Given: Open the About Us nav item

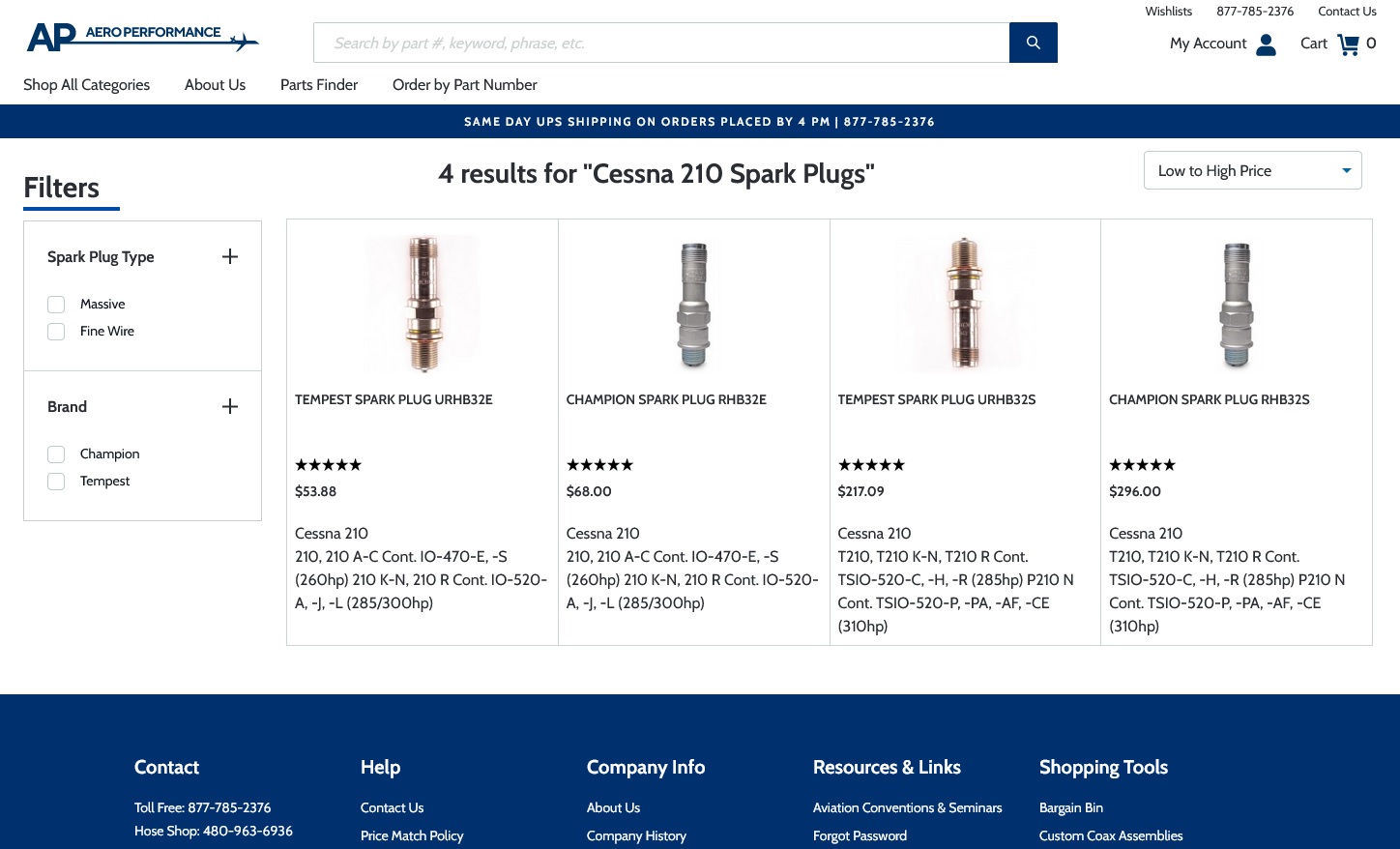Looking at the screenshot, I should (x=215, y=85).
